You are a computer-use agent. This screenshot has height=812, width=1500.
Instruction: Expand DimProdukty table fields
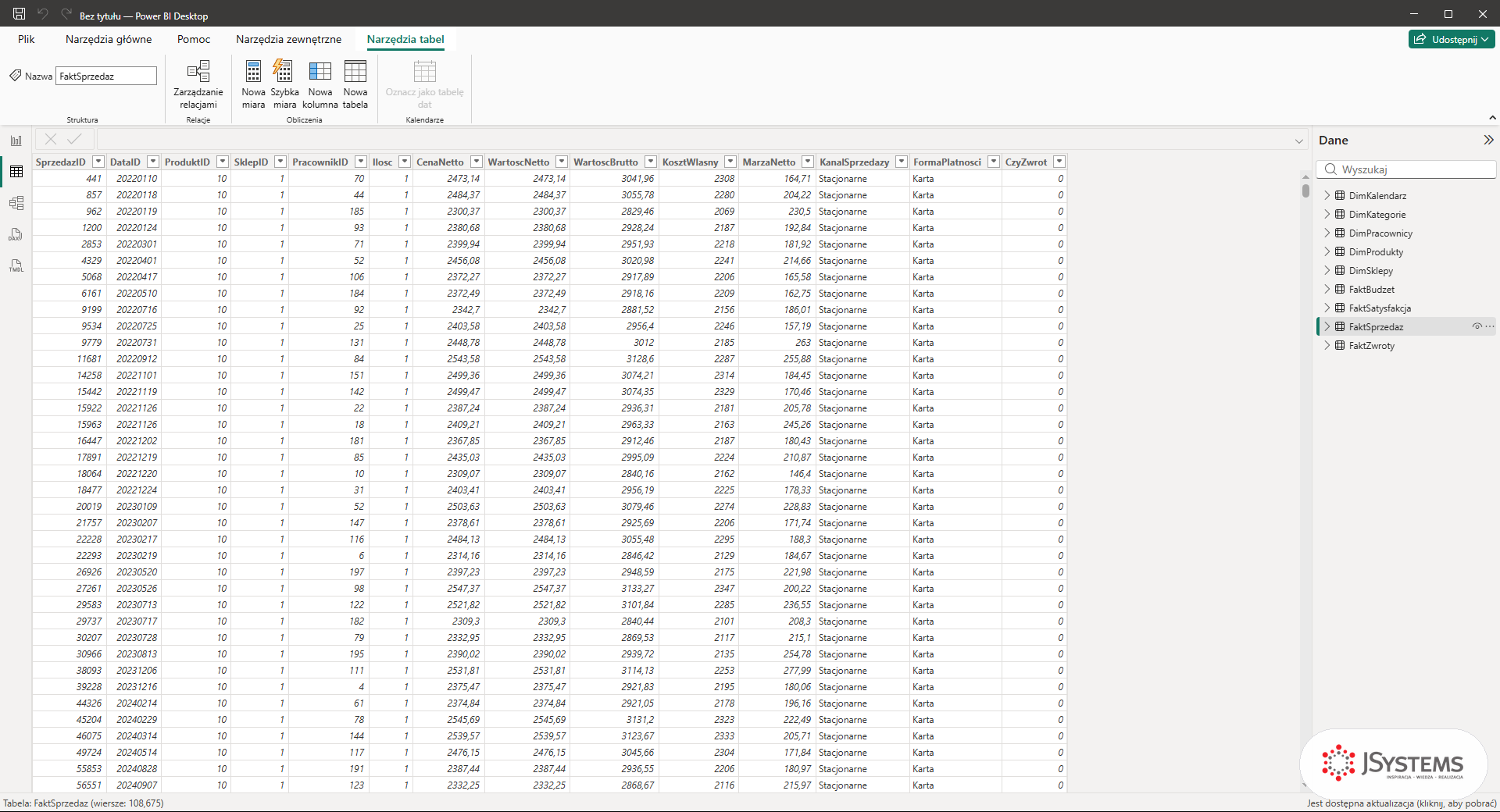click(1327, 251)
